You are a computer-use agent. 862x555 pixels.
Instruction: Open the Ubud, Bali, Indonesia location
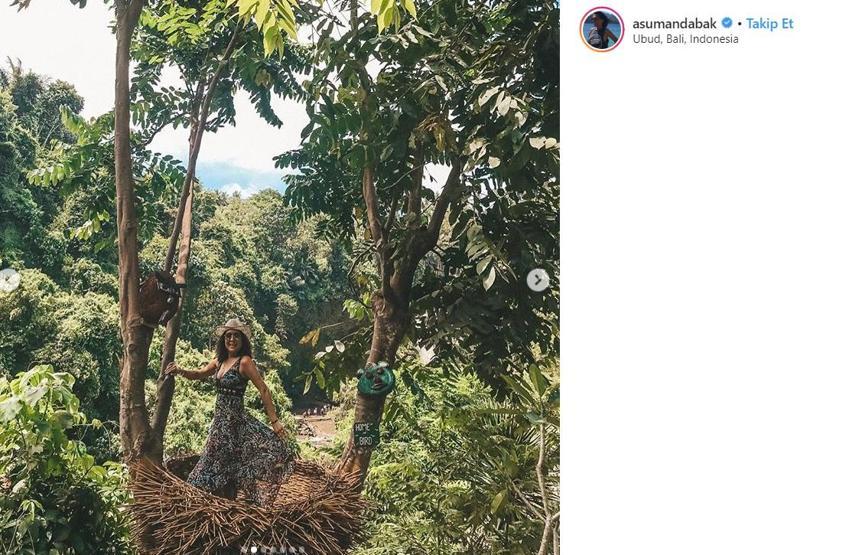(685, 39)
